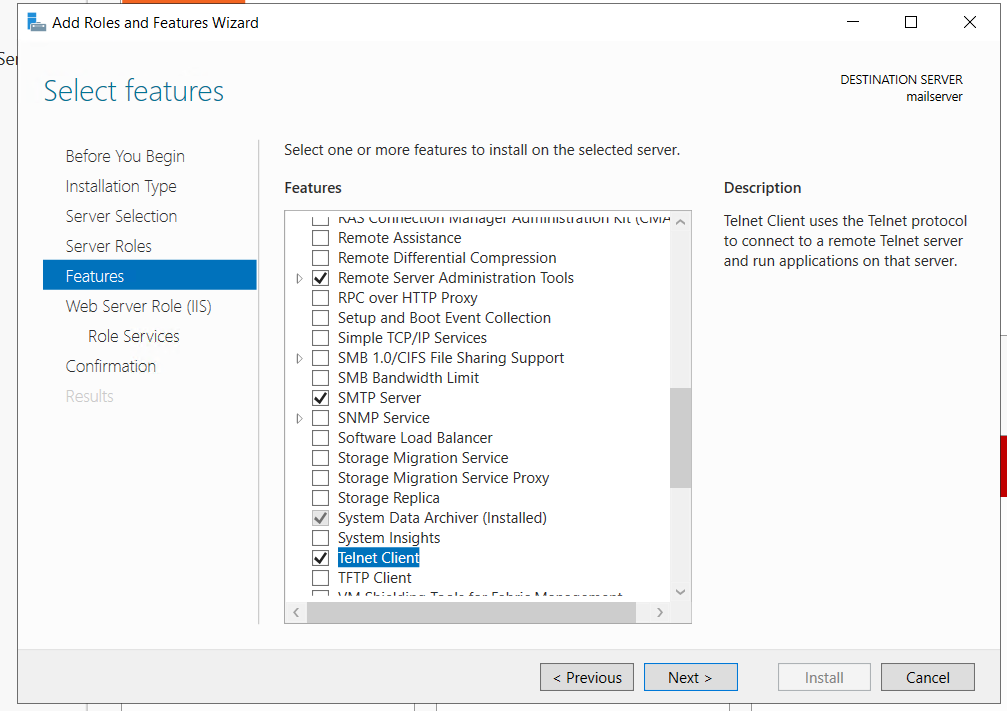Close the wizard with the X icon
The width and height of the screenshot is (1007, 711).
coord(970,22)
